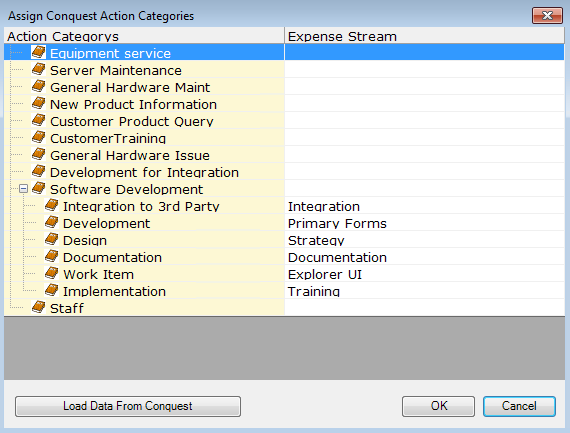Select the CustomerTraining category row

pyautogui.click(x=144, y=138)
